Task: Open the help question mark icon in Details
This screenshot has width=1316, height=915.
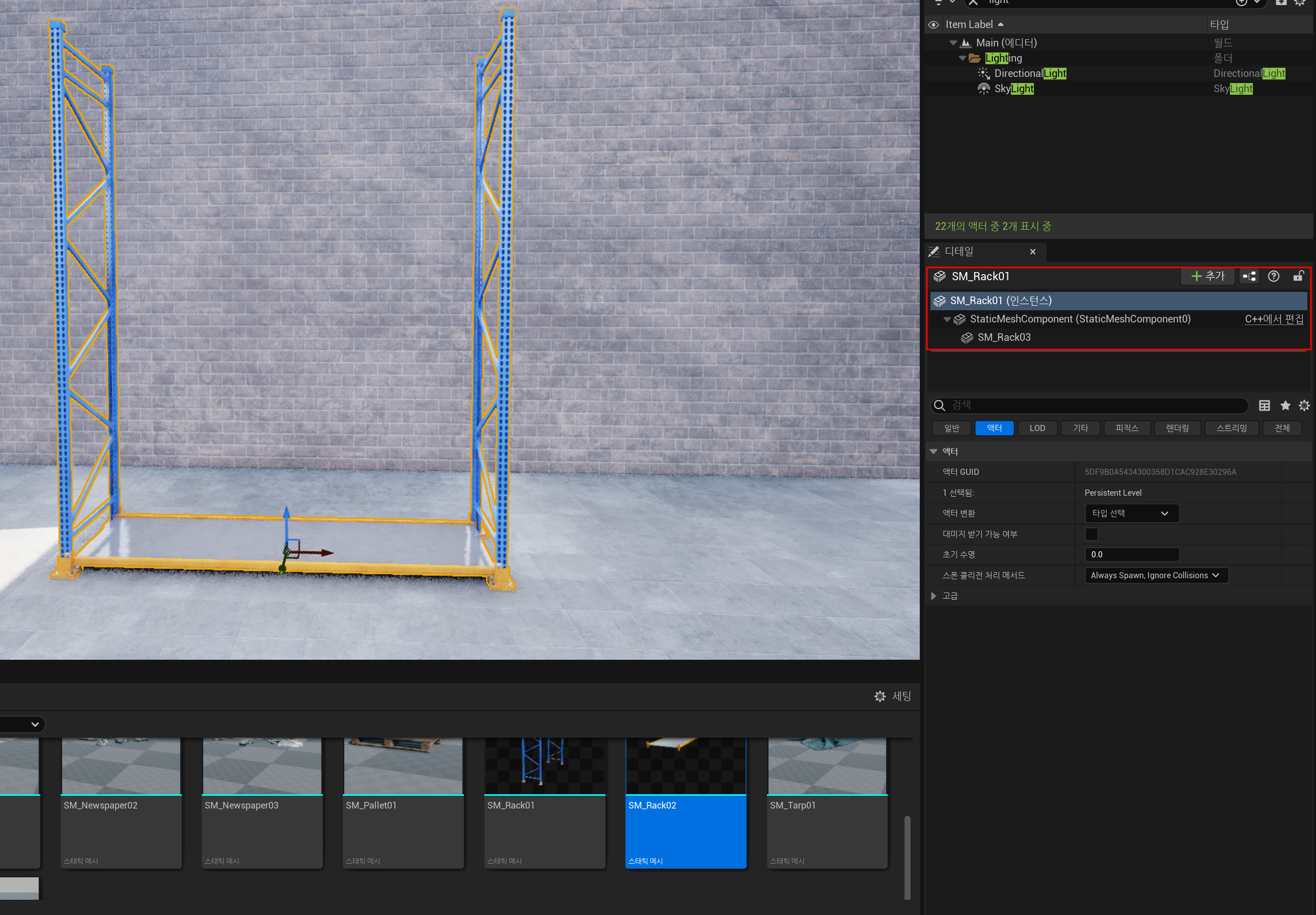Action: click(x=1273, y=276)
